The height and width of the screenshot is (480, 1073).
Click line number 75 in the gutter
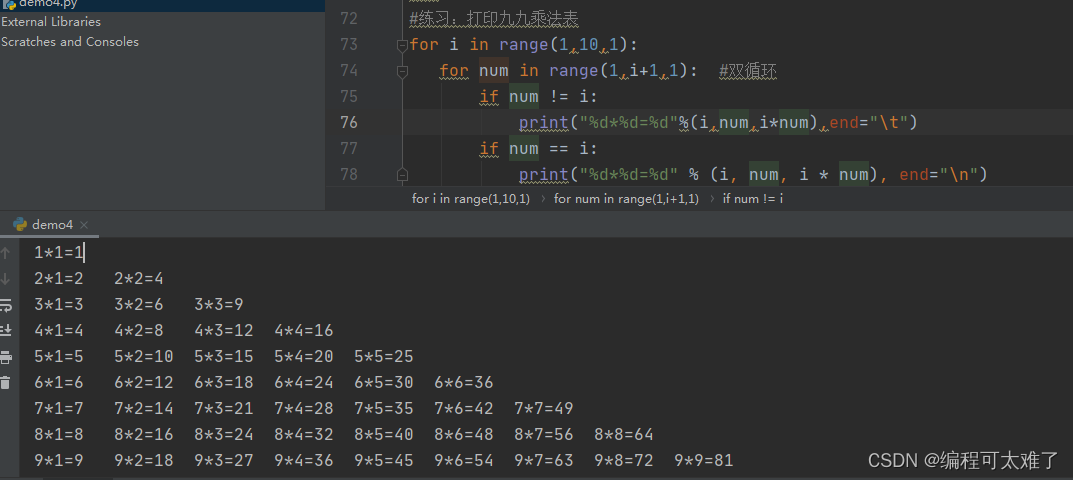pyautogui.click(x=349, y=97)
